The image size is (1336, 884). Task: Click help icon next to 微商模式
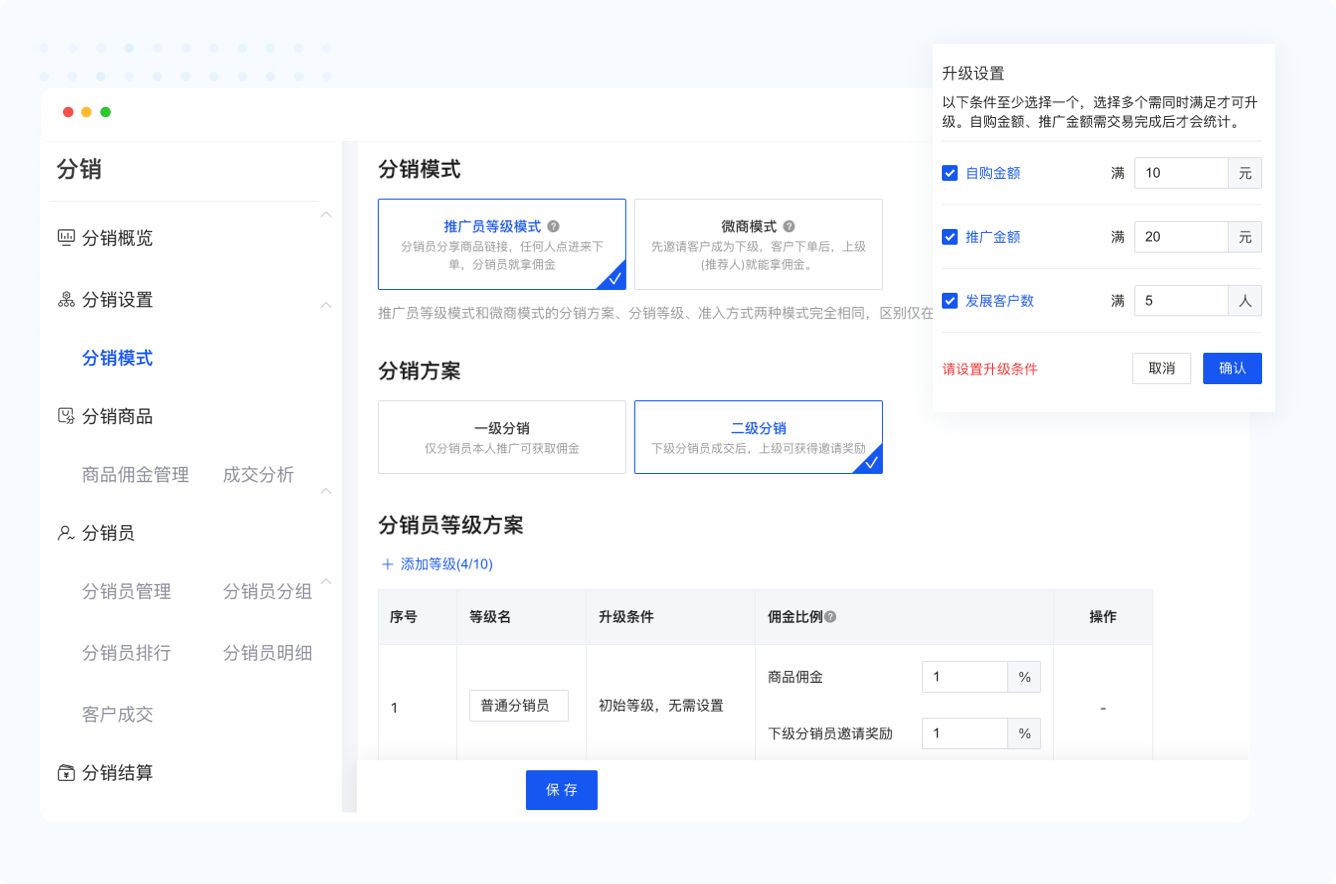point(788,227)
